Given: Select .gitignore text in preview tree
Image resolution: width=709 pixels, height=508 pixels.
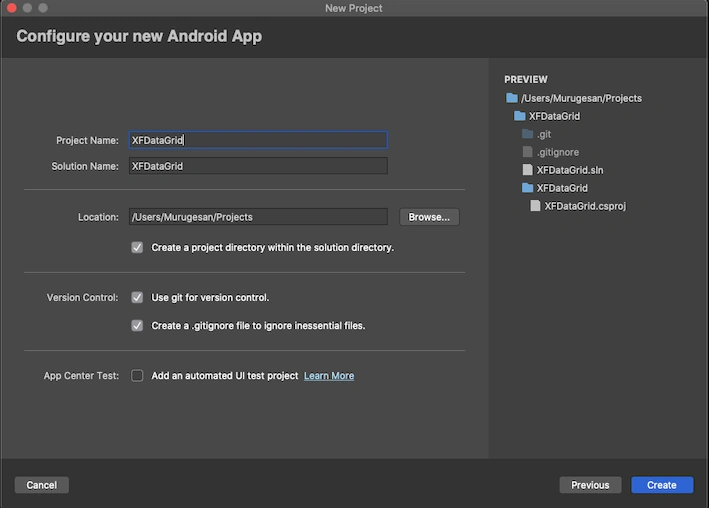Looking at the screenshot, I should point(558,152).
